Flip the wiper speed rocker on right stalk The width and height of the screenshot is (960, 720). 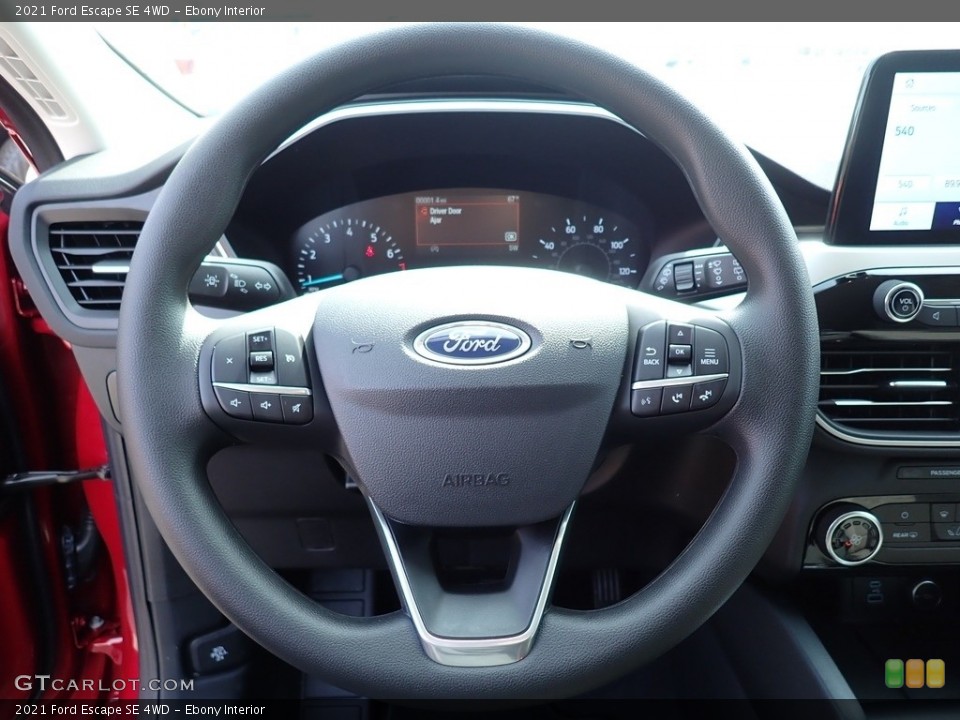683,276
